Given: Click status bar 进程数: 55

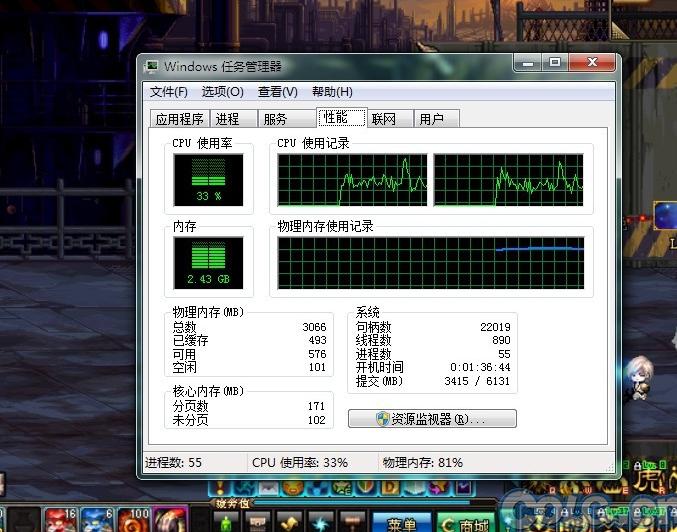Looking at the screenshot, I should (174, 463).
